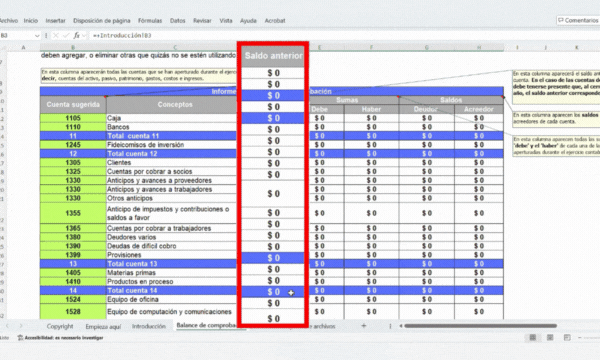Screen dimensions: 600x360
Task: Select column G header
Action: click(x=426, y=48)
